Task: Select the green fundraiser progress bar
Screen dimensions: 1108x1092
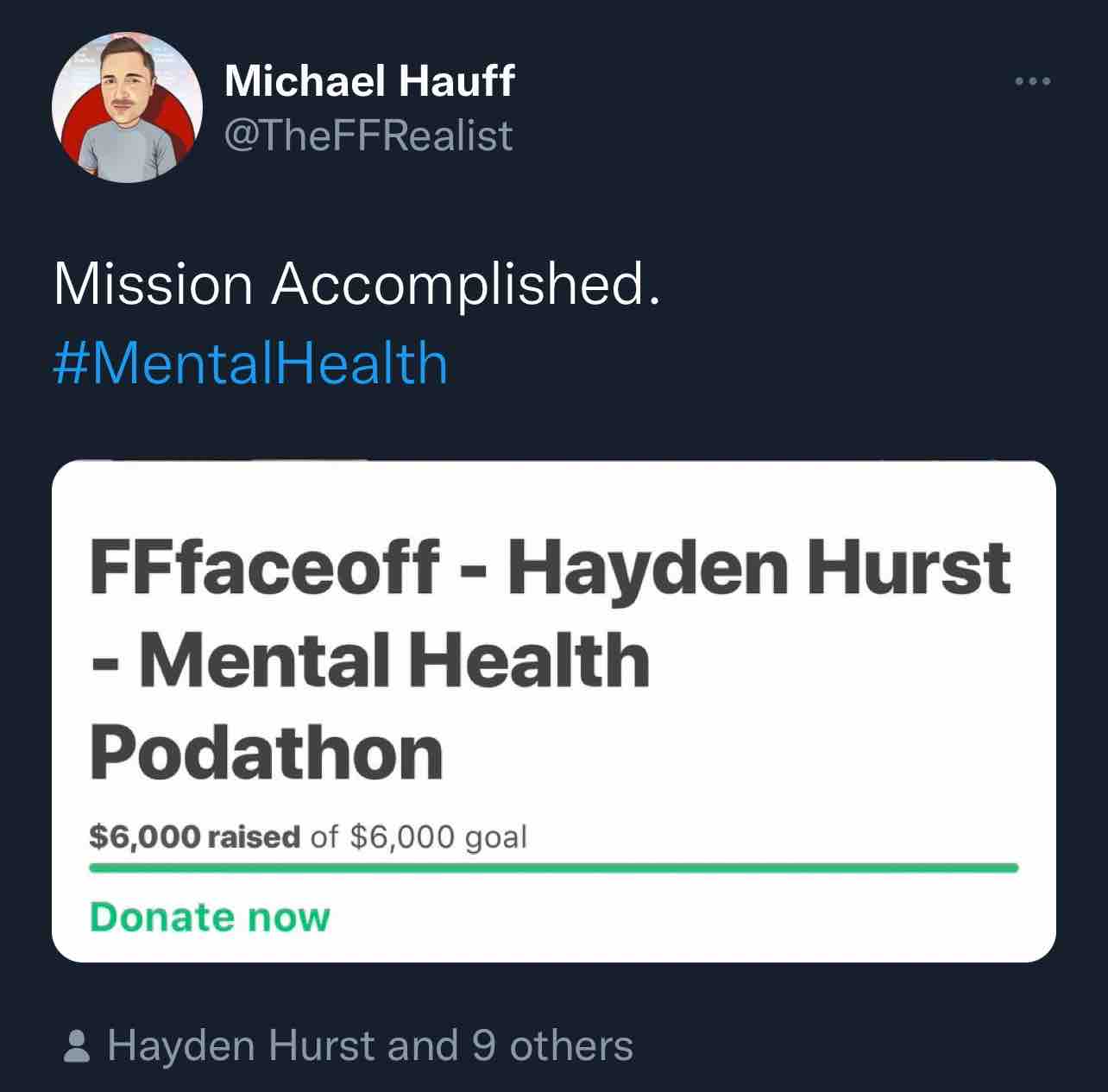Action: pyautogui.click(x=554, y=868)
